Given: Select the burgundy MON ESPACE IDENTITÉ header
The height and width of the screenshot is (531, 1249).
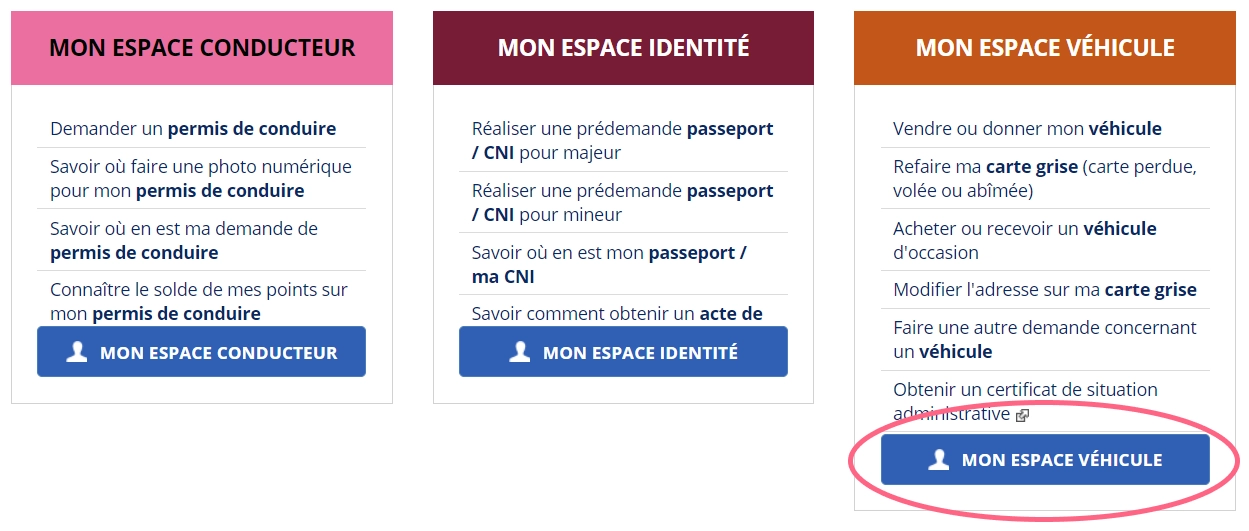Looking at the screenshot, I should tap(623, 48).
